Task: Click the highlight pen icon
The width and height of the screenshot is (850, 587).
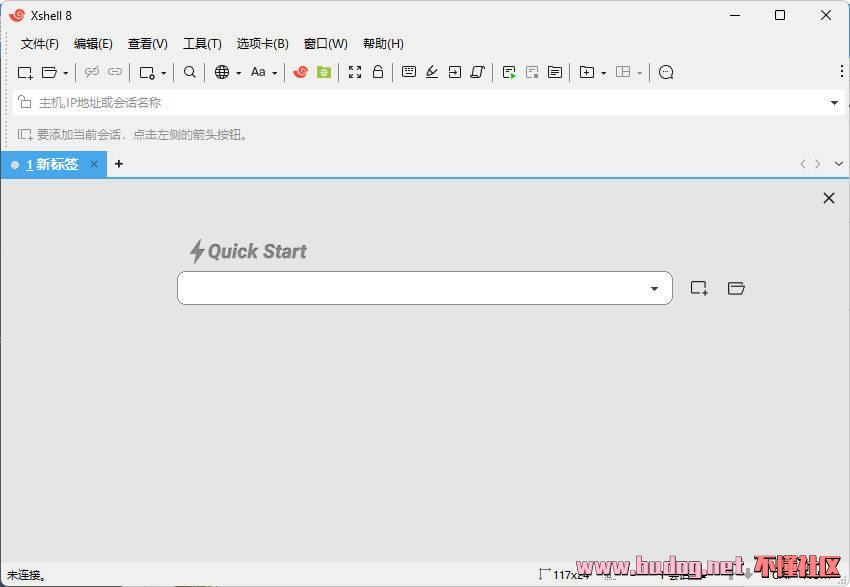Action: [432, 72]
